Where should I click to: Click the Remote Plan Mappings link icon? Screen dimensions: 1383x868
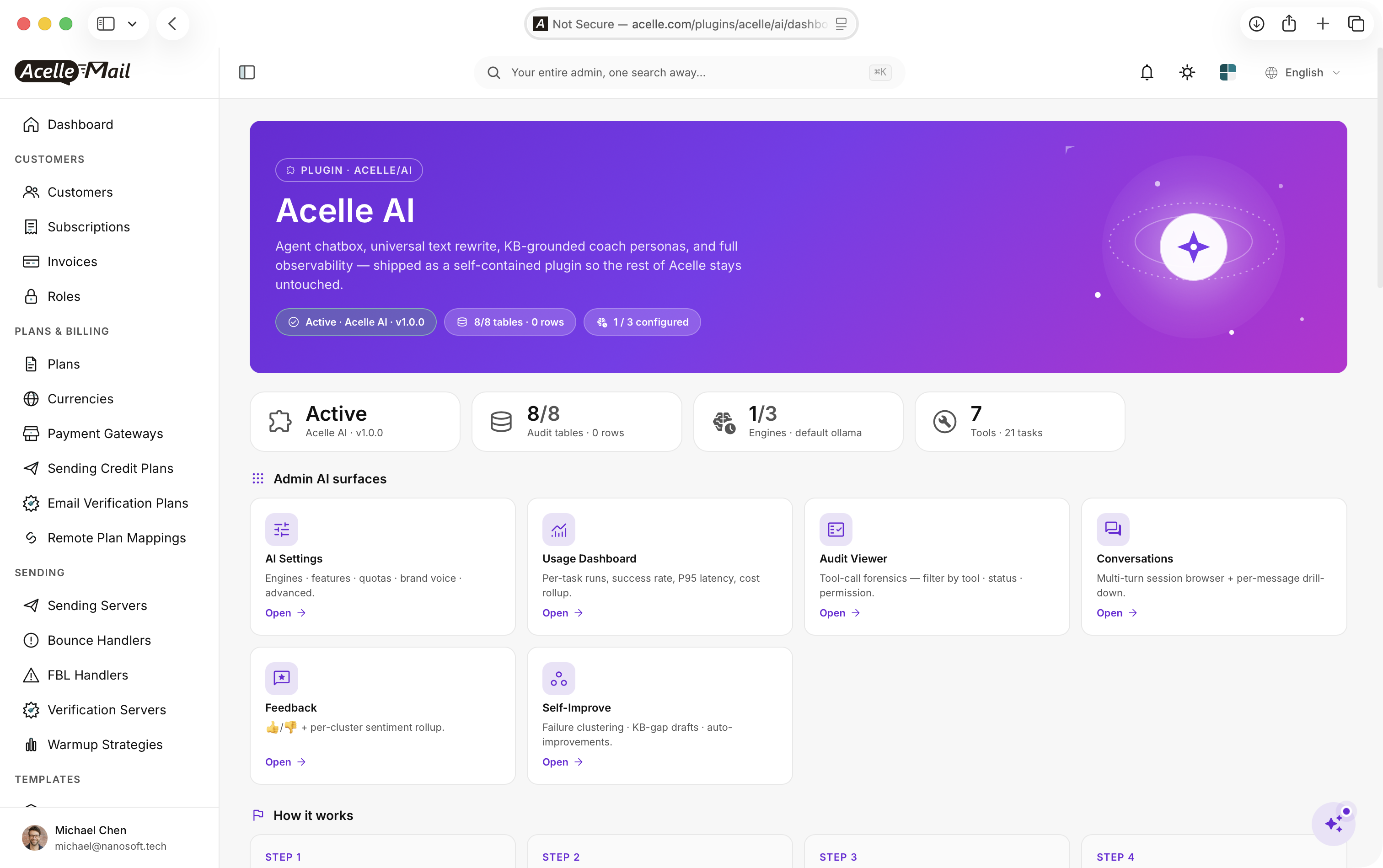[x=31, y=538]
